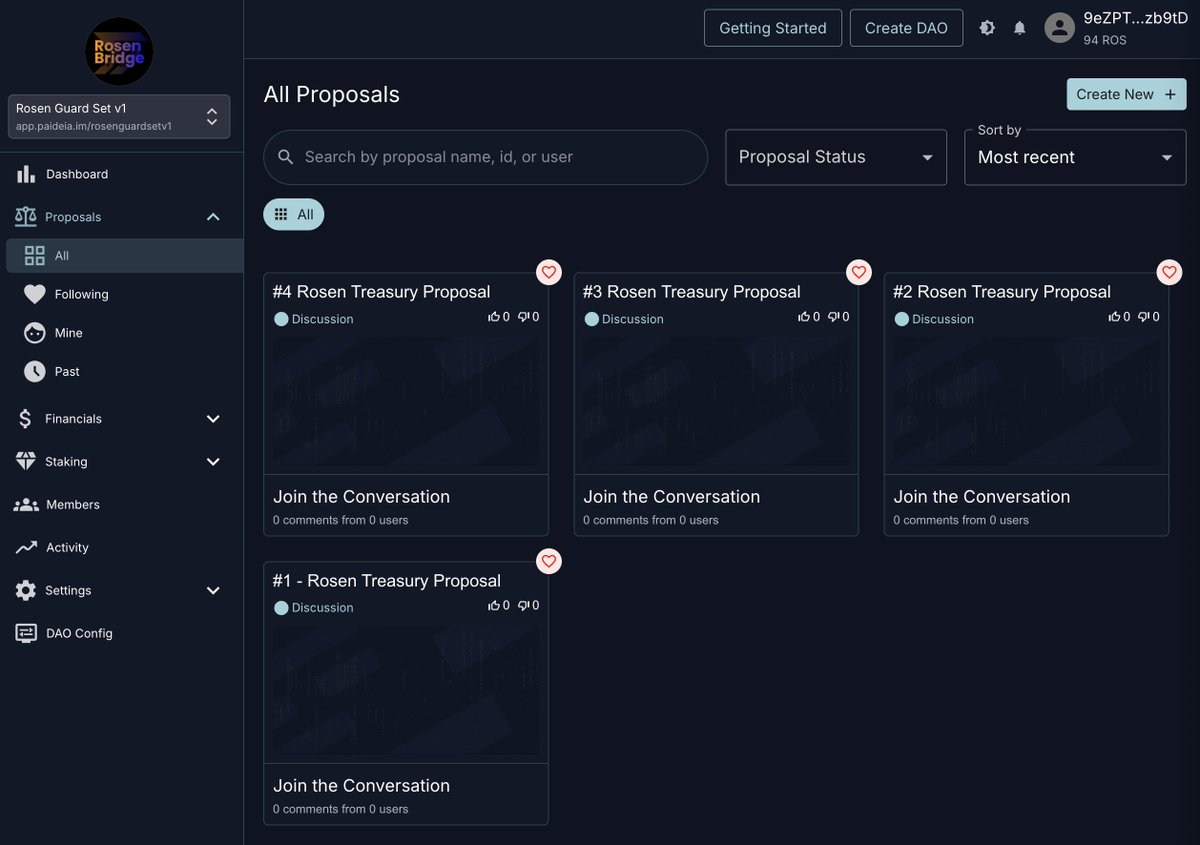Like proposal #3 with thumbs-up
Image resolution: width=1200 pixels, height=845 pixels.
[x=804, y=317]
